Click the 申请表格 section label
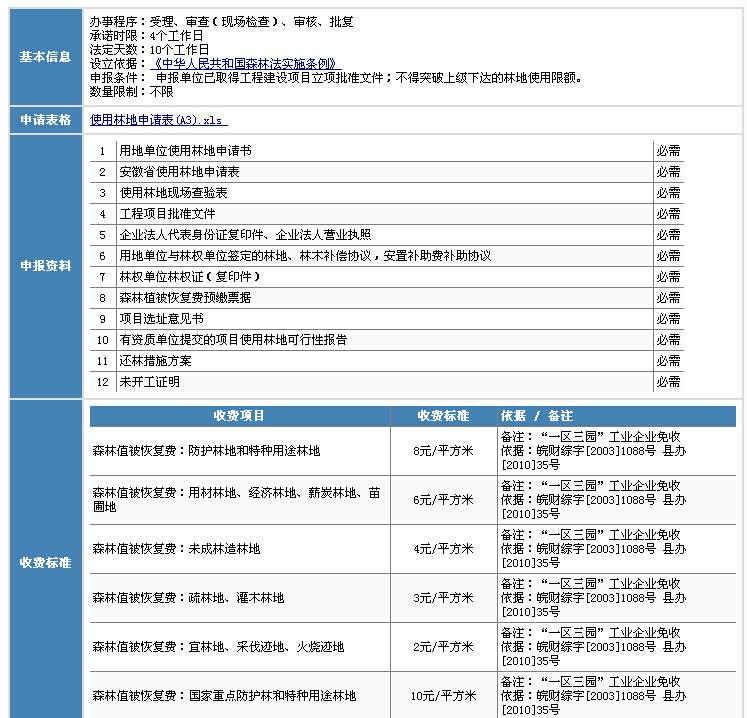This screenshot has height=718, width=747. click(45, 120)
